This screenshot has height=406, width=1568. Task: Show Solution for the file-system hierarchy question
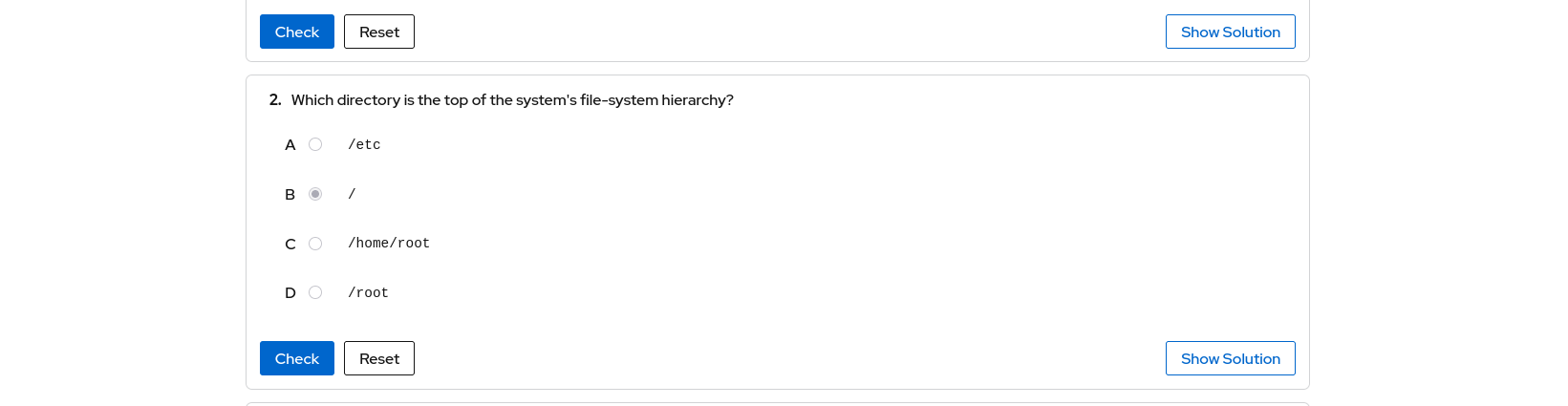1230,358
